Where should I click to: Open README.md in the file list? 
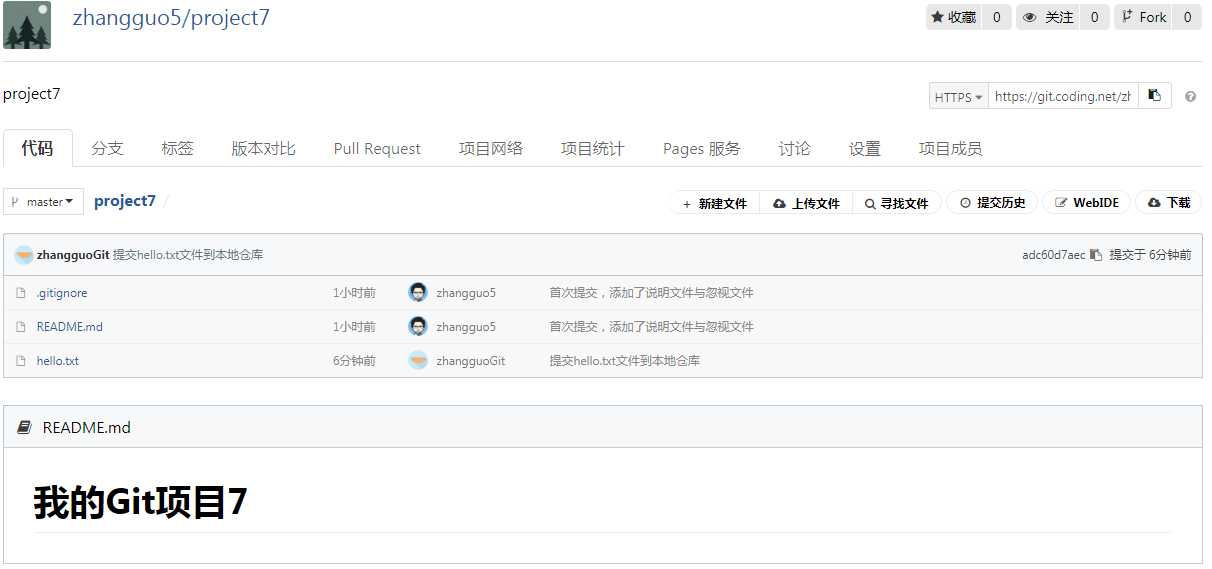70,327
